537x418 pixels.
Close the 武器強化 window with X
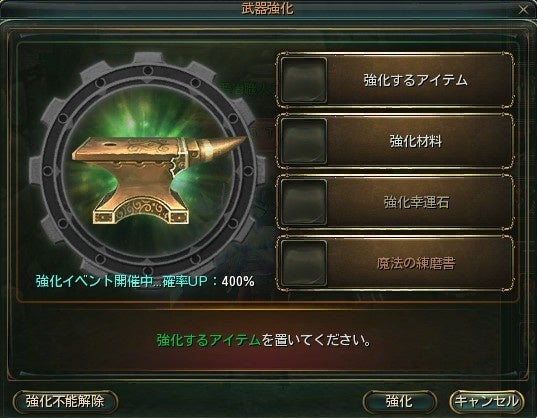[523, 10]
